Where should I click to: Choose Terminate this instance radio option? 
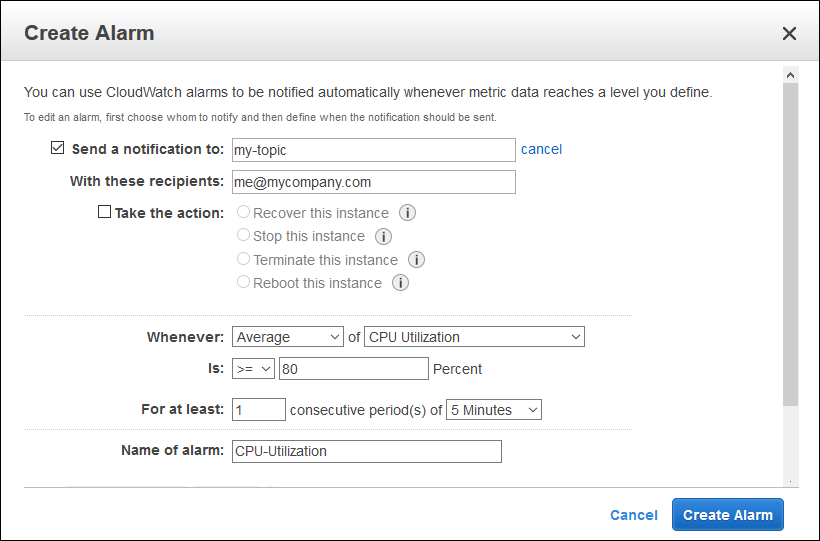tap(243, 260)
